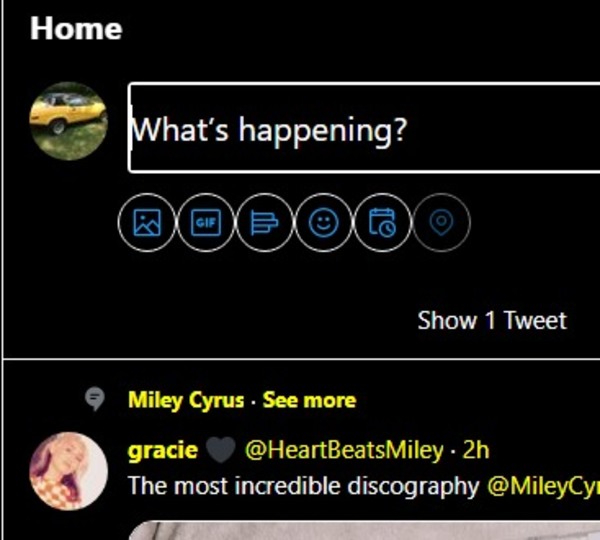Open the GIF picker
Viewport: 600px width, 540px height.
(206, 222)
